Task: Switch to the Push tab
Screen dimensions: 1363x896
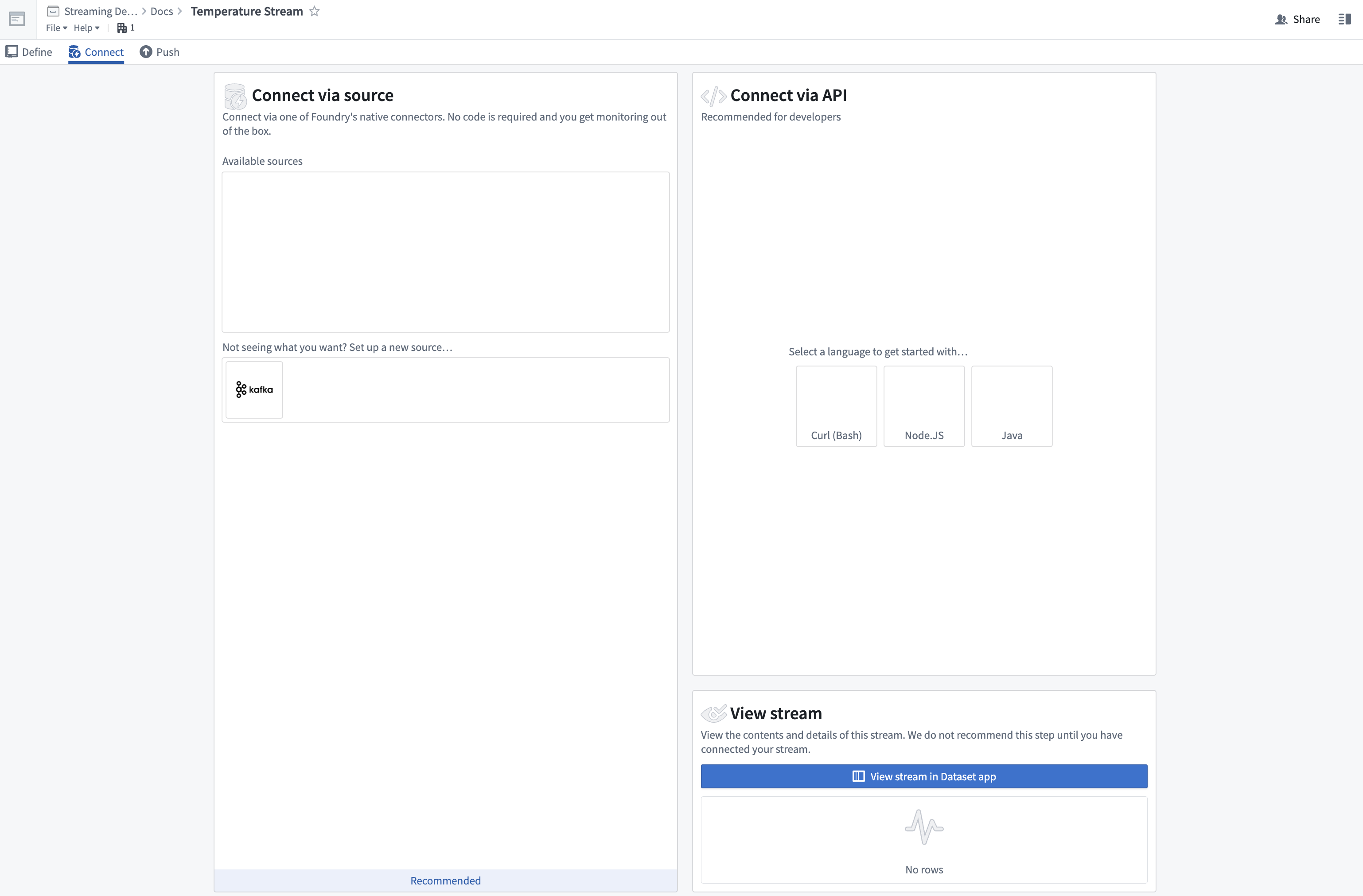Action: coord(160,51)
